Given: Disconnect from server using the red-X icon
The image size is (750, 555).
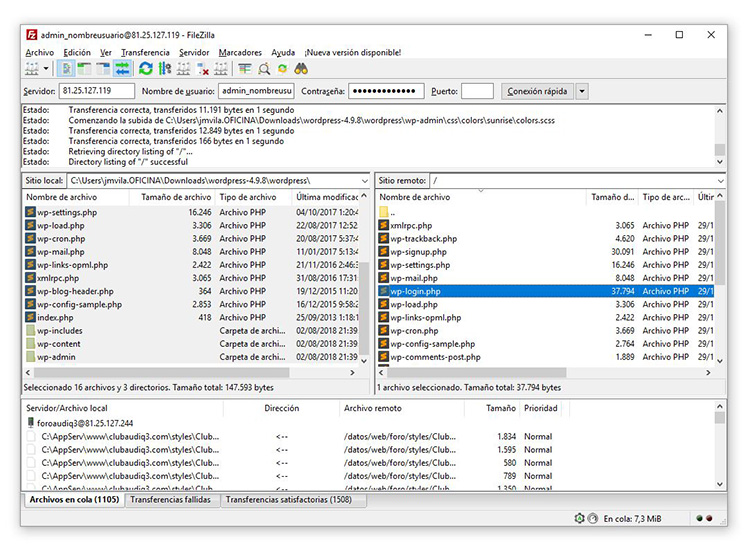Looking at the screenshot, I should point(202,69).
